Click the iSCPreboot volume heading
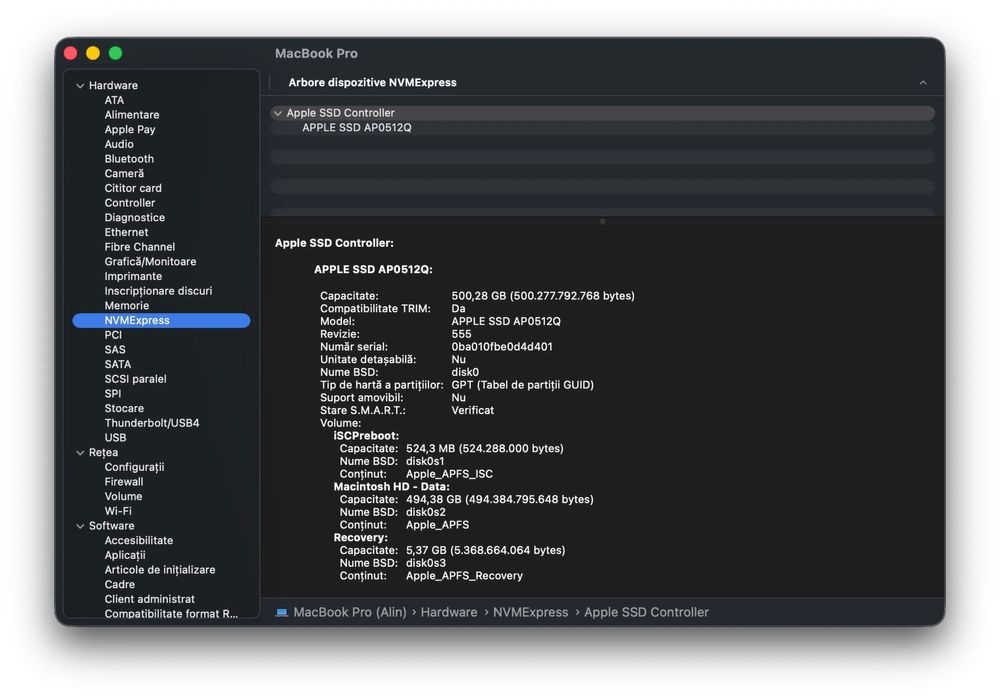 [x=366, y=436]
